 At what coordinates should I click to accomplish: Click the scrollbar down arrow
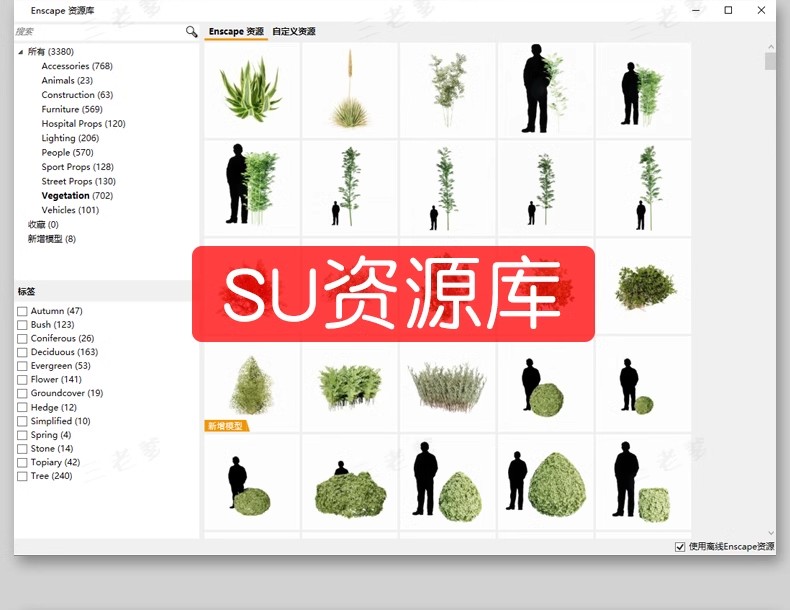point(771,533)
